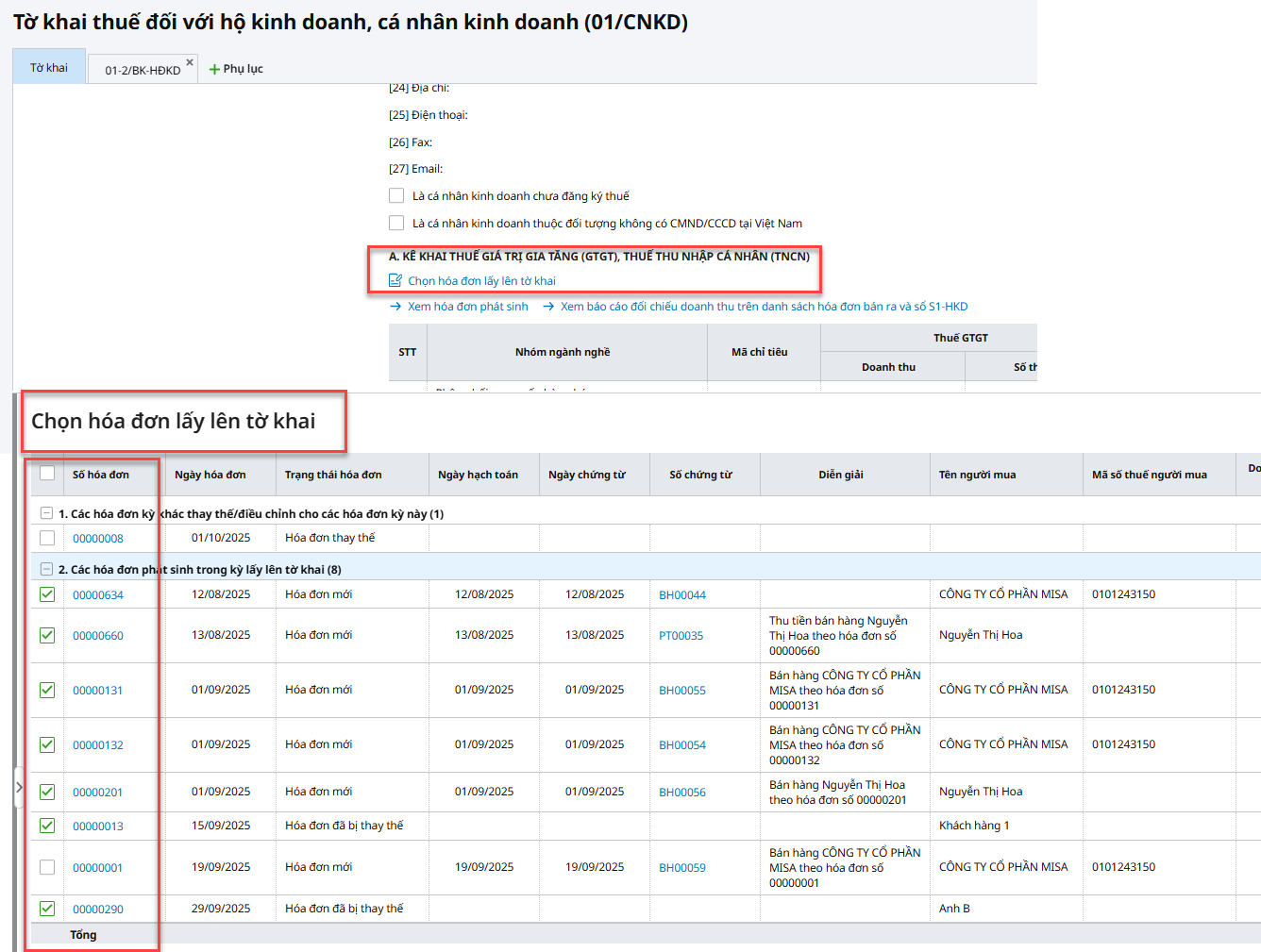Collapse group 2 of invoices arising this period
The width and height of the screenshot is (1261, 952).
point(46,569)
